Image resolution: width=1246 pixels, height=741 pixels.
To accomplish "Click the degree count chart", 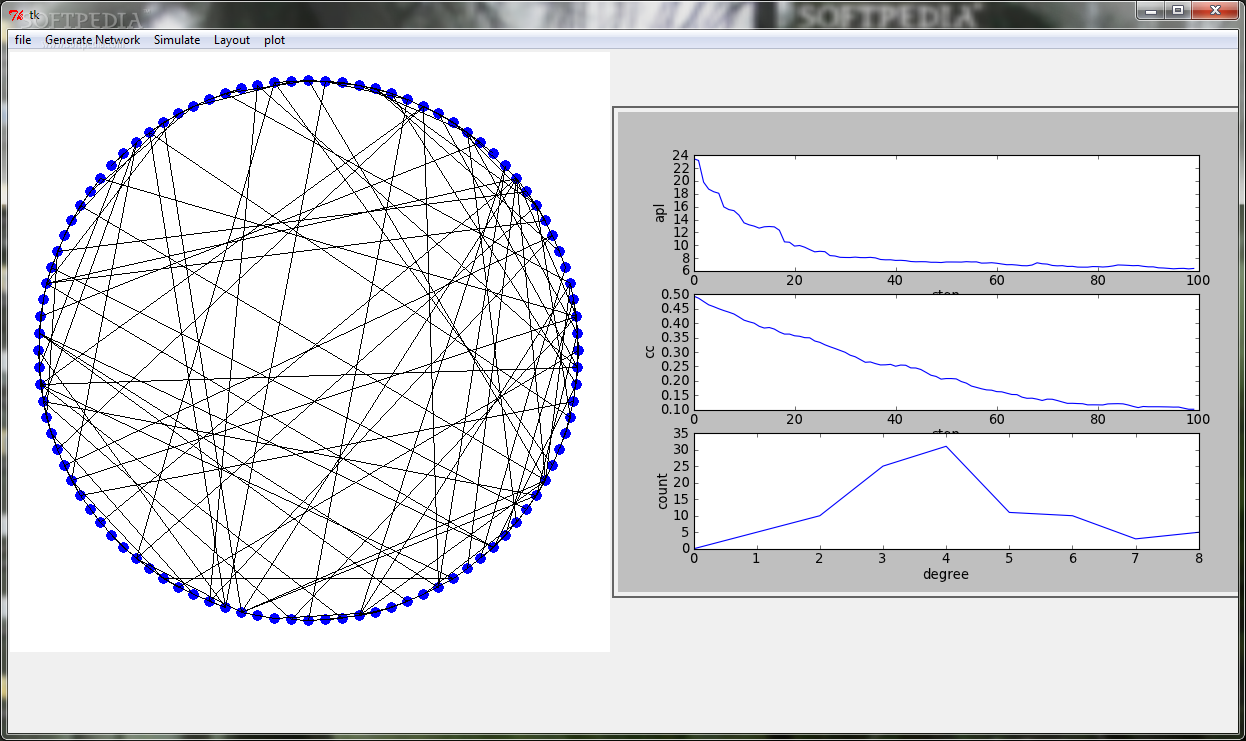I will [x=946, y=490].
